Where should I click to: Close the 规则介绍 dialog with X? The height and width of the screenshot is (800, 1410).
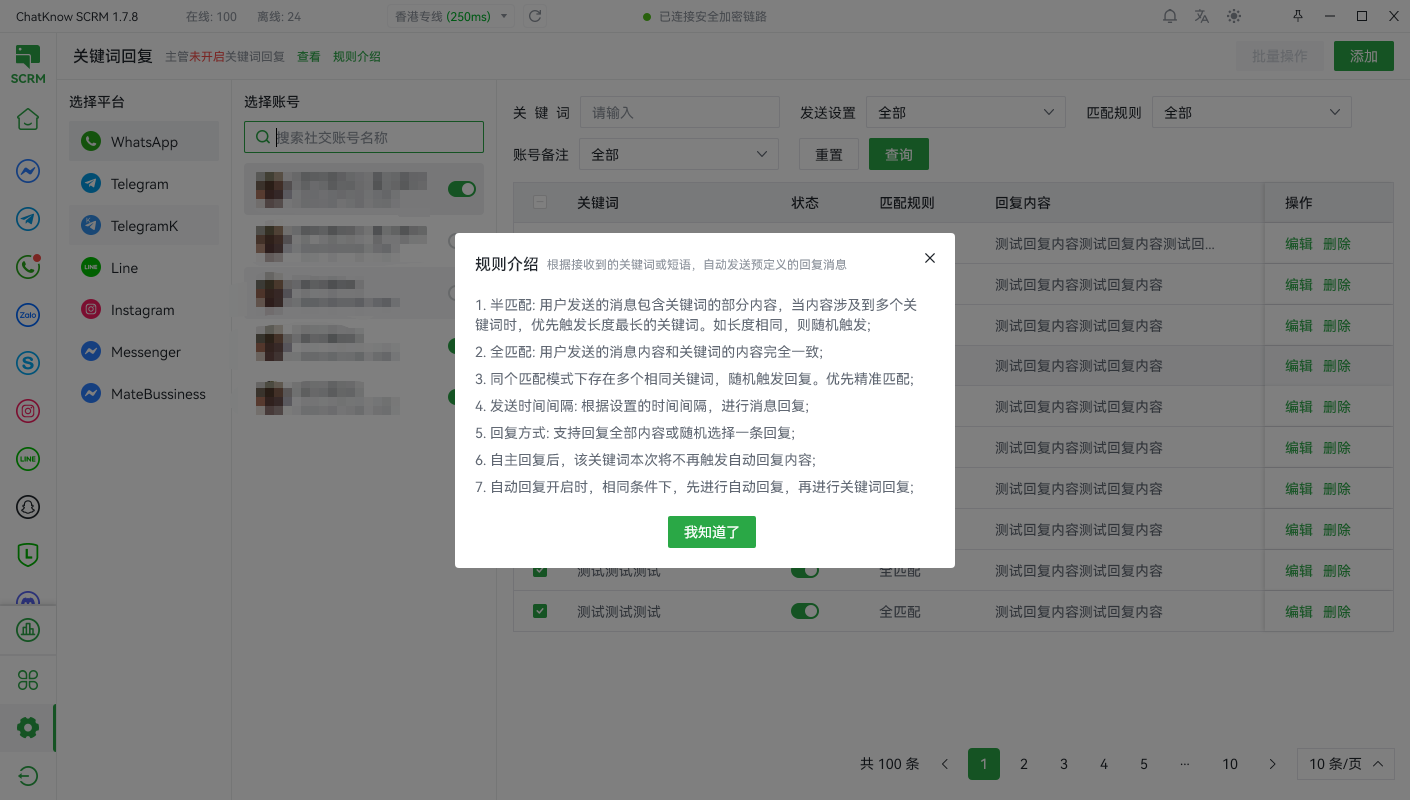[x=930, y=258]
